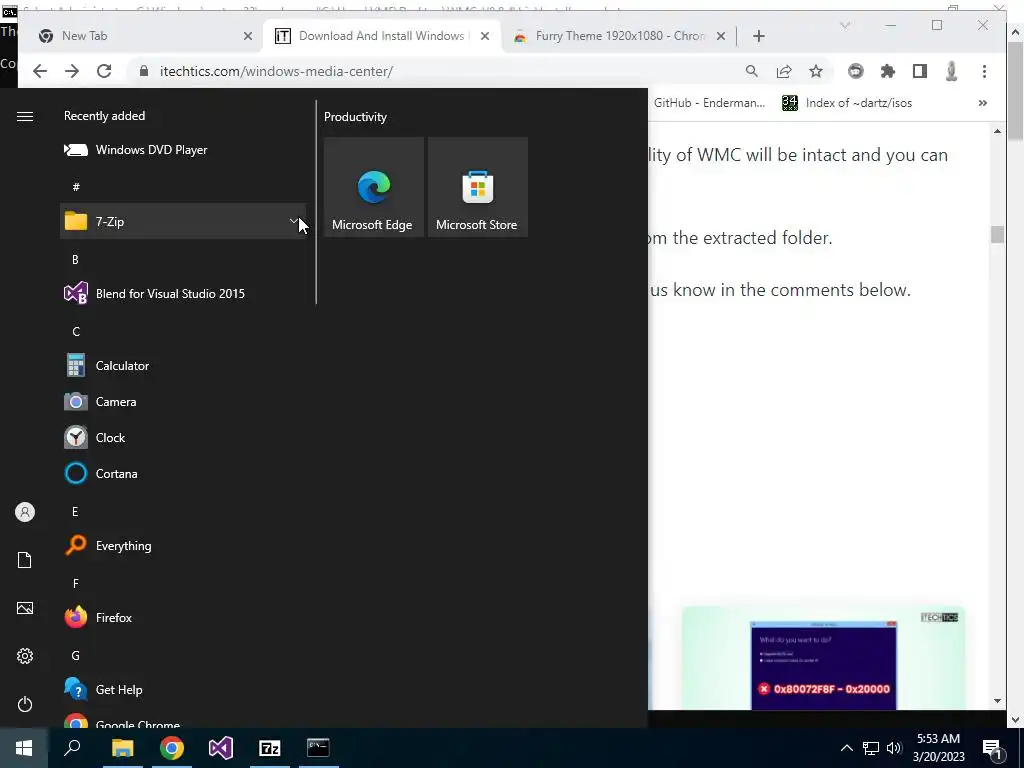Jump to letter C apps header

click(76, 331)
